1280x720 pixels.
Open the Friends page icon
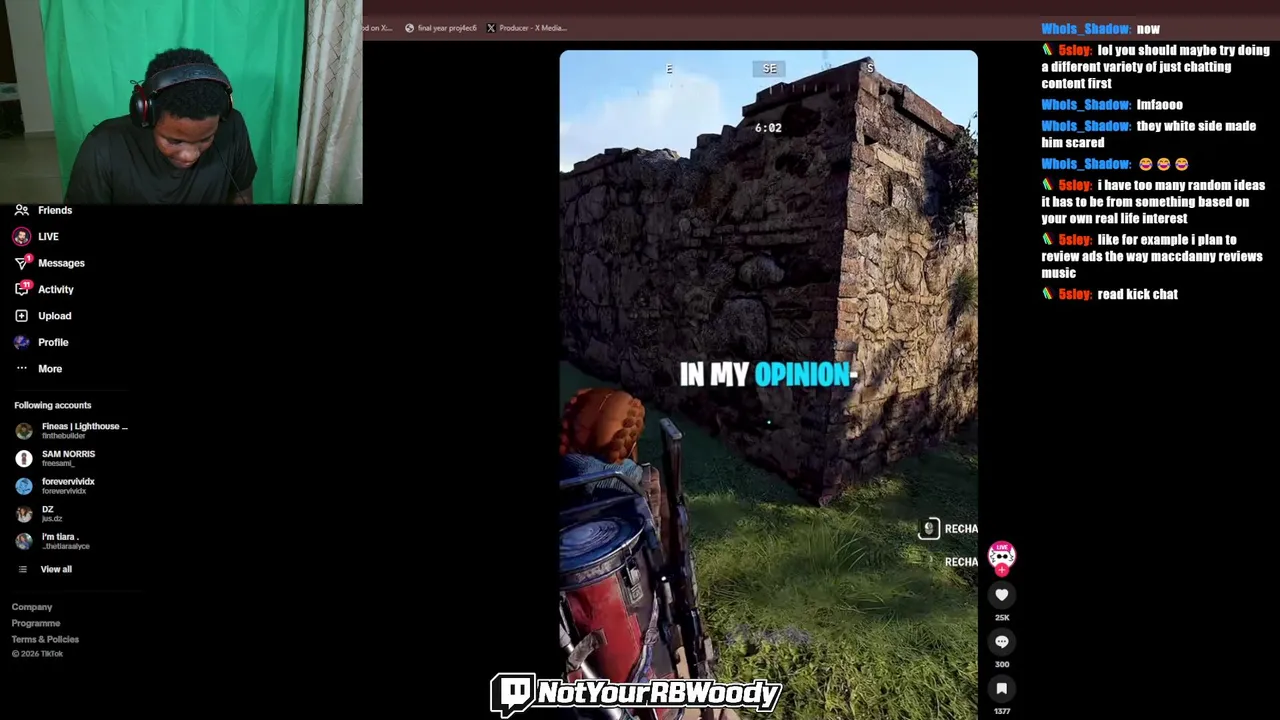point(22,210)
